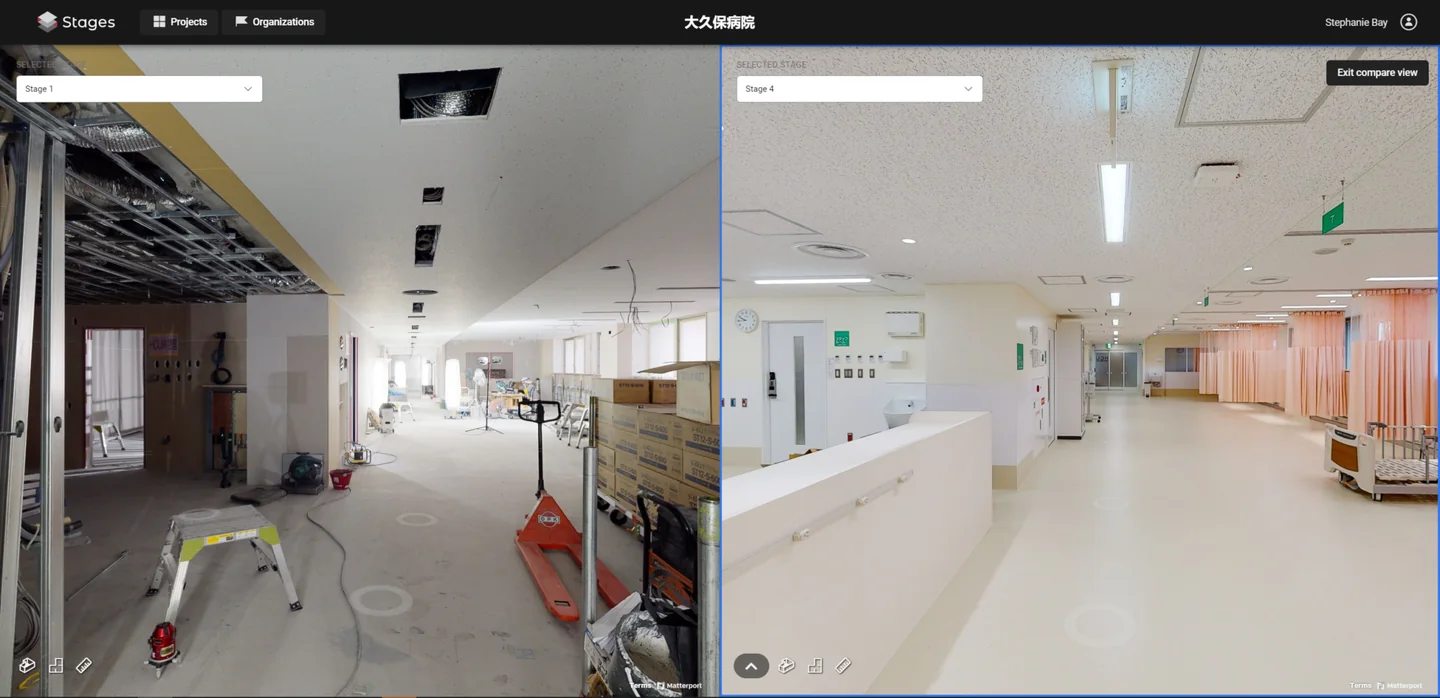This screenshot has height=698, width=1440.
Task: Go to Projects page
Action: click(180, 22)
